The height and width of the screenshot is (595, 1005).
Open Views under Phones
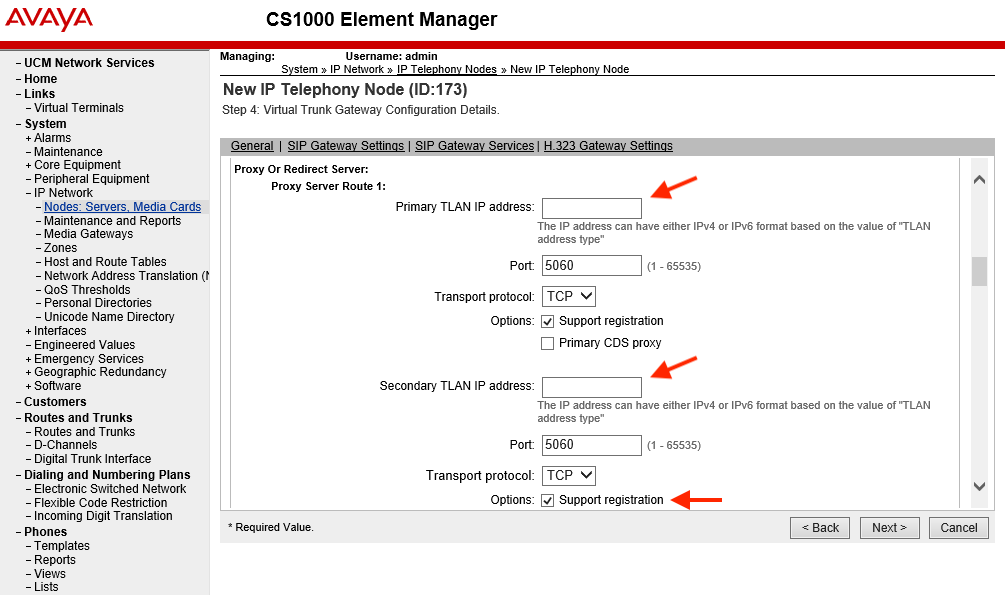(50, 574)
